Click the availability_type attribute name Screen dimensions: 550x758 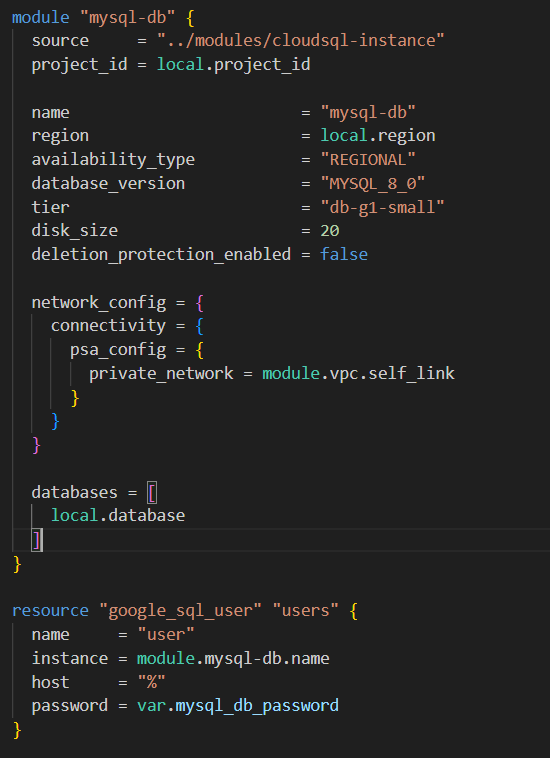tap(113, 160)
